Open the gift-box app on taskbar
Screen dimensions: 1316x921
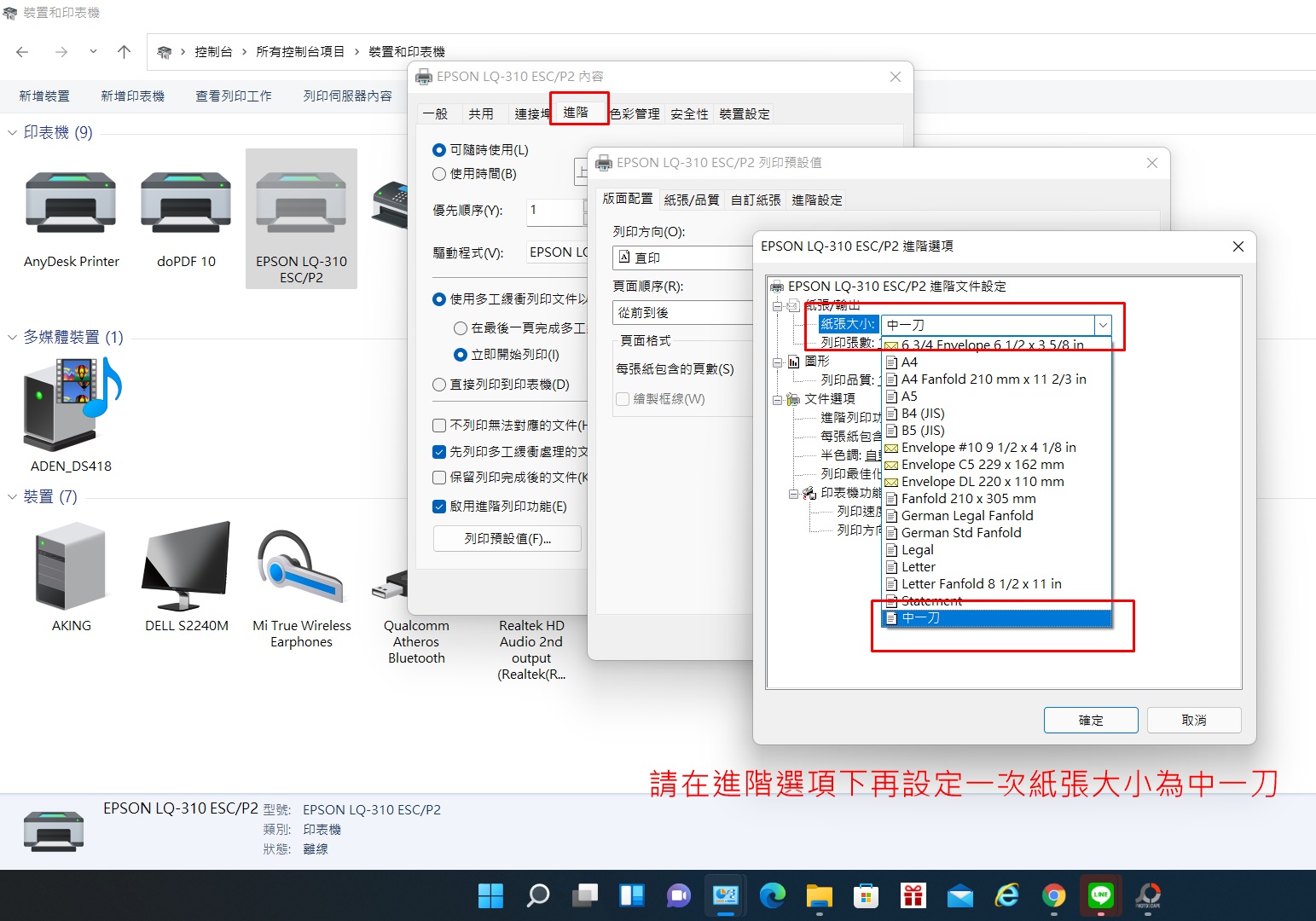point(913,895)
